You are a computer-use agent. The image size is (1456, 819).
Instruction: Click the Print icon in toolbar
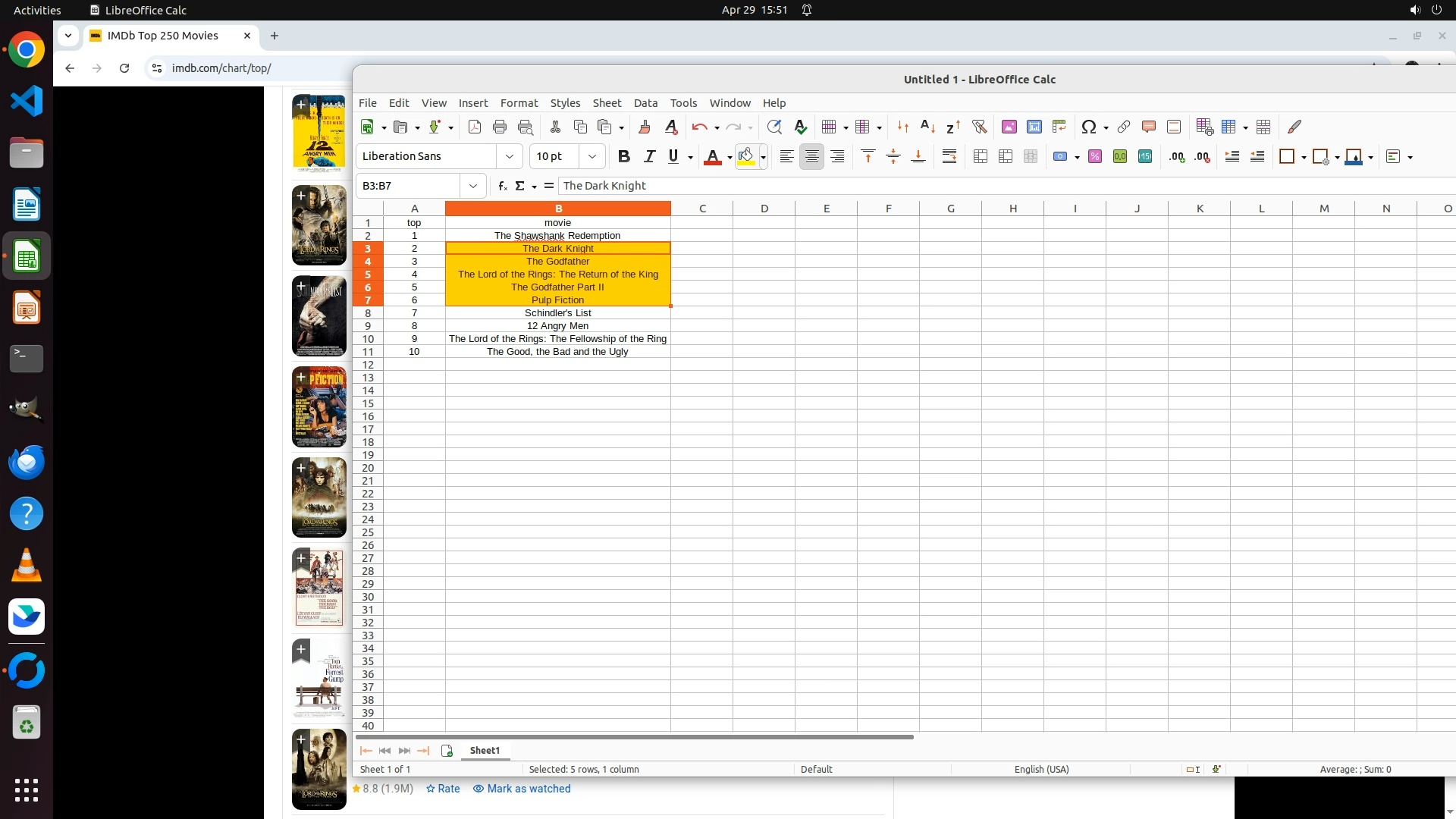499,127
